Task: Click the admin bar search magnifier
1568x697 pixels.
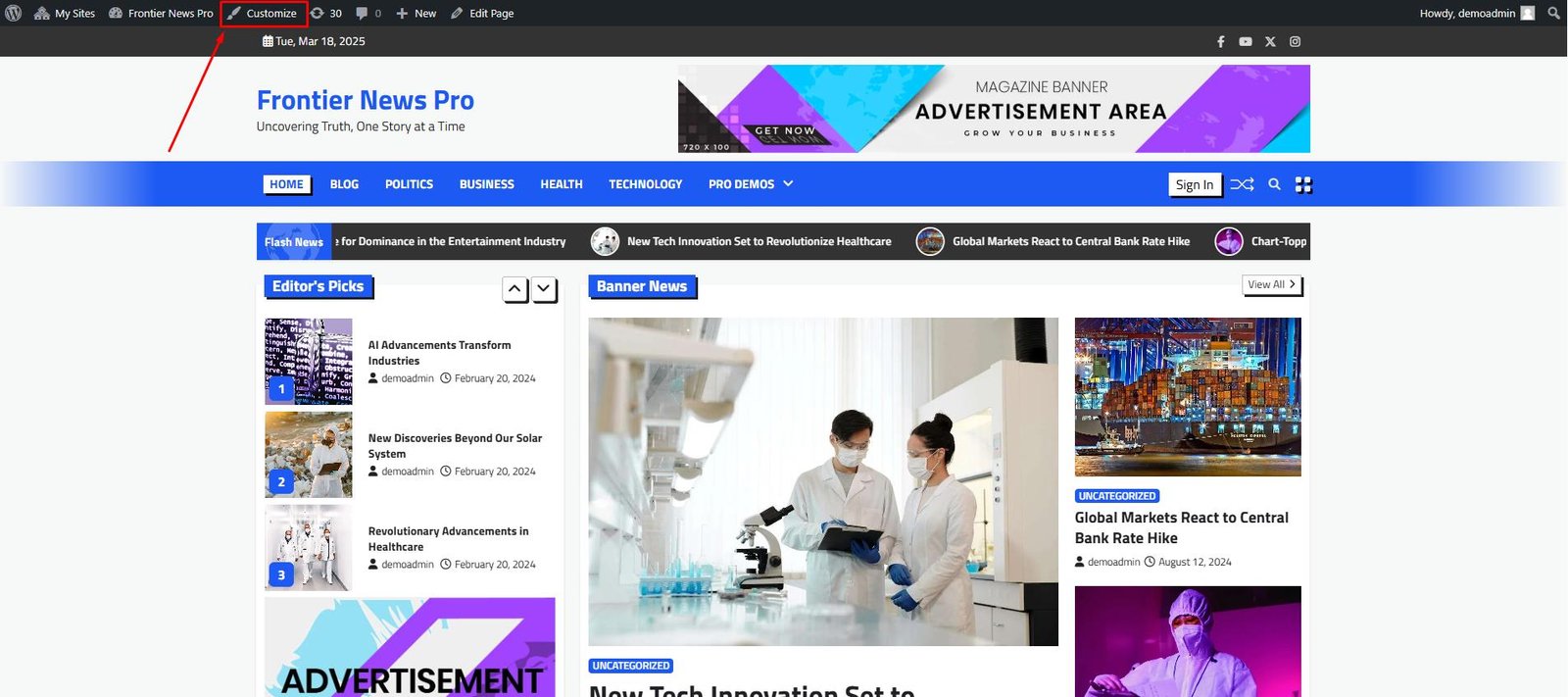Action: (1553, 13)
